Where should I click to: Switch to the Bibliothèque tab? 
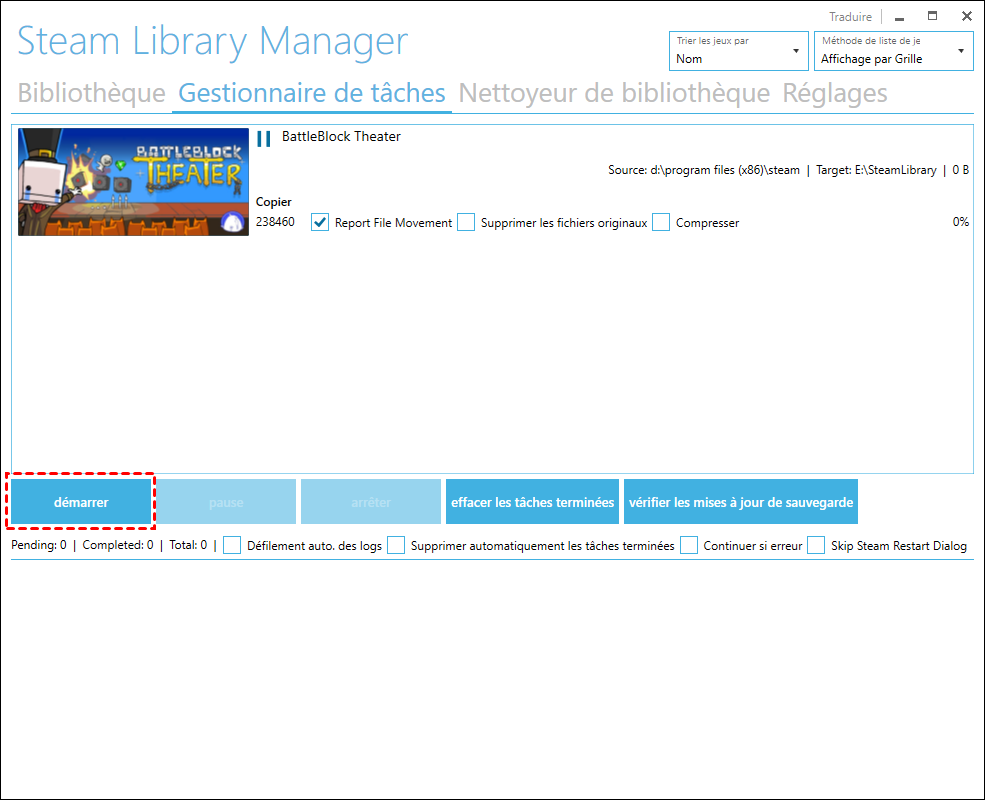click(91, 93)
